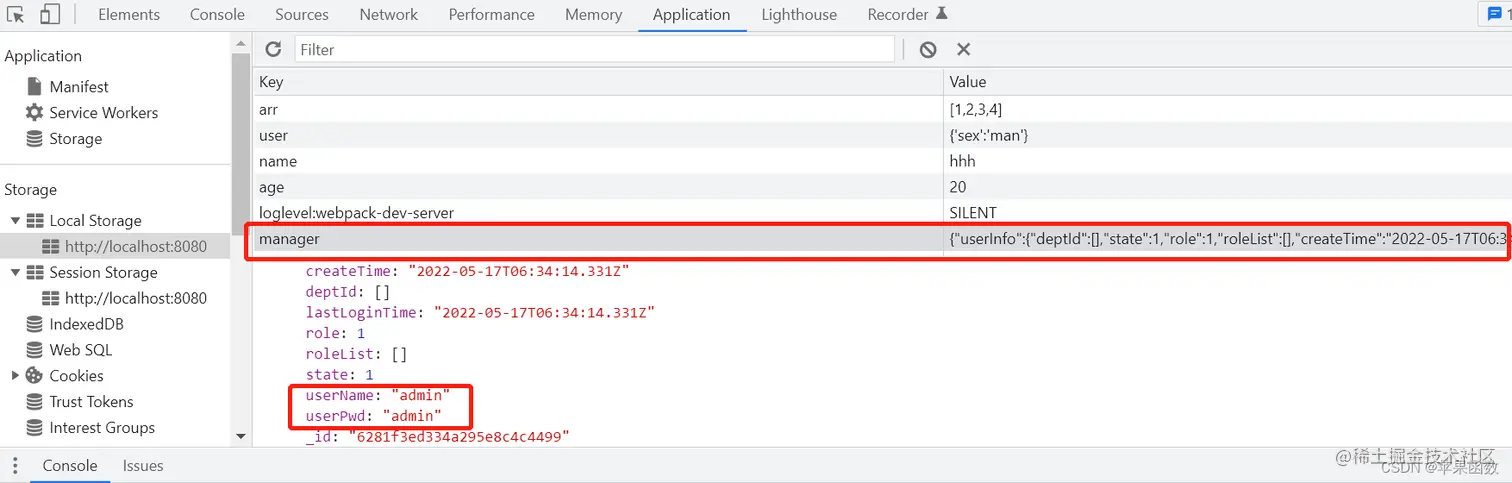This screenshot has width=1512, height=483.
Task: Click the createTime property in preview
Action: (468, 271)
